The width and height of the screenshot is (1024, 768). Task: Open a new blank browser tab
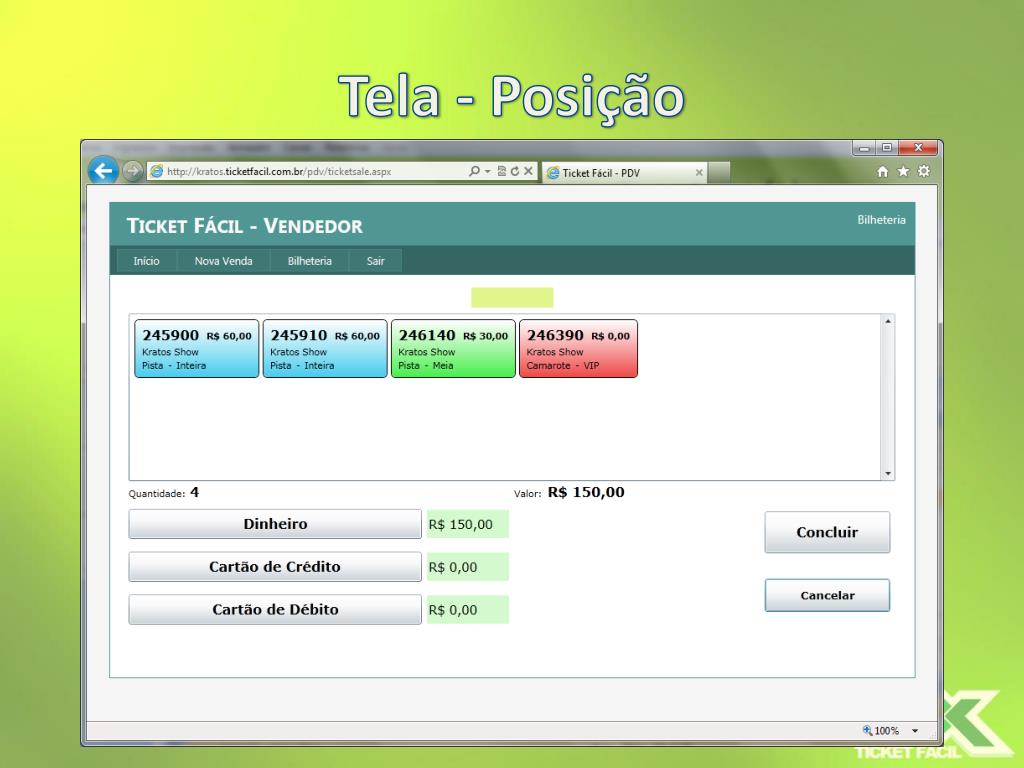coord(719,172)
